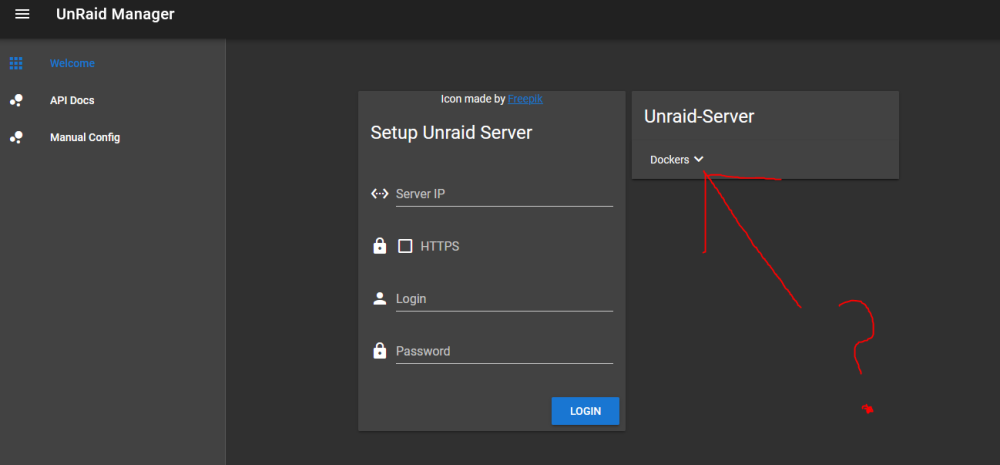Viewport: 1000px width, 465px height.
Task: Enable the HTTPS checkbox
Action: click(x=405, y=246)
